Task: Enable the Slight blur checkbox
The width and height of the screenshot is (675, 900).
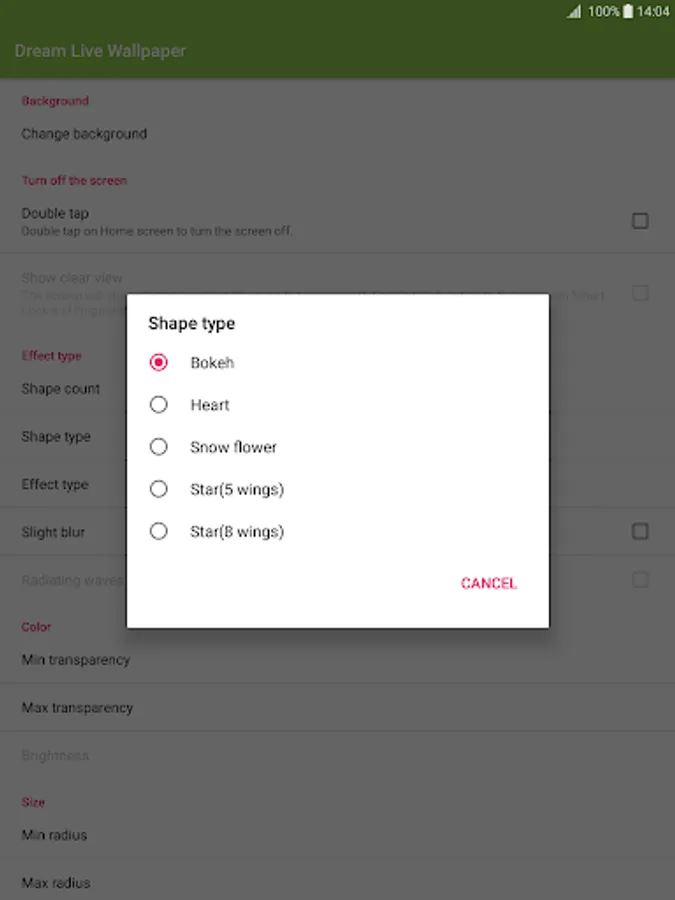Action: pyautogui.click(x=640, y=532)
